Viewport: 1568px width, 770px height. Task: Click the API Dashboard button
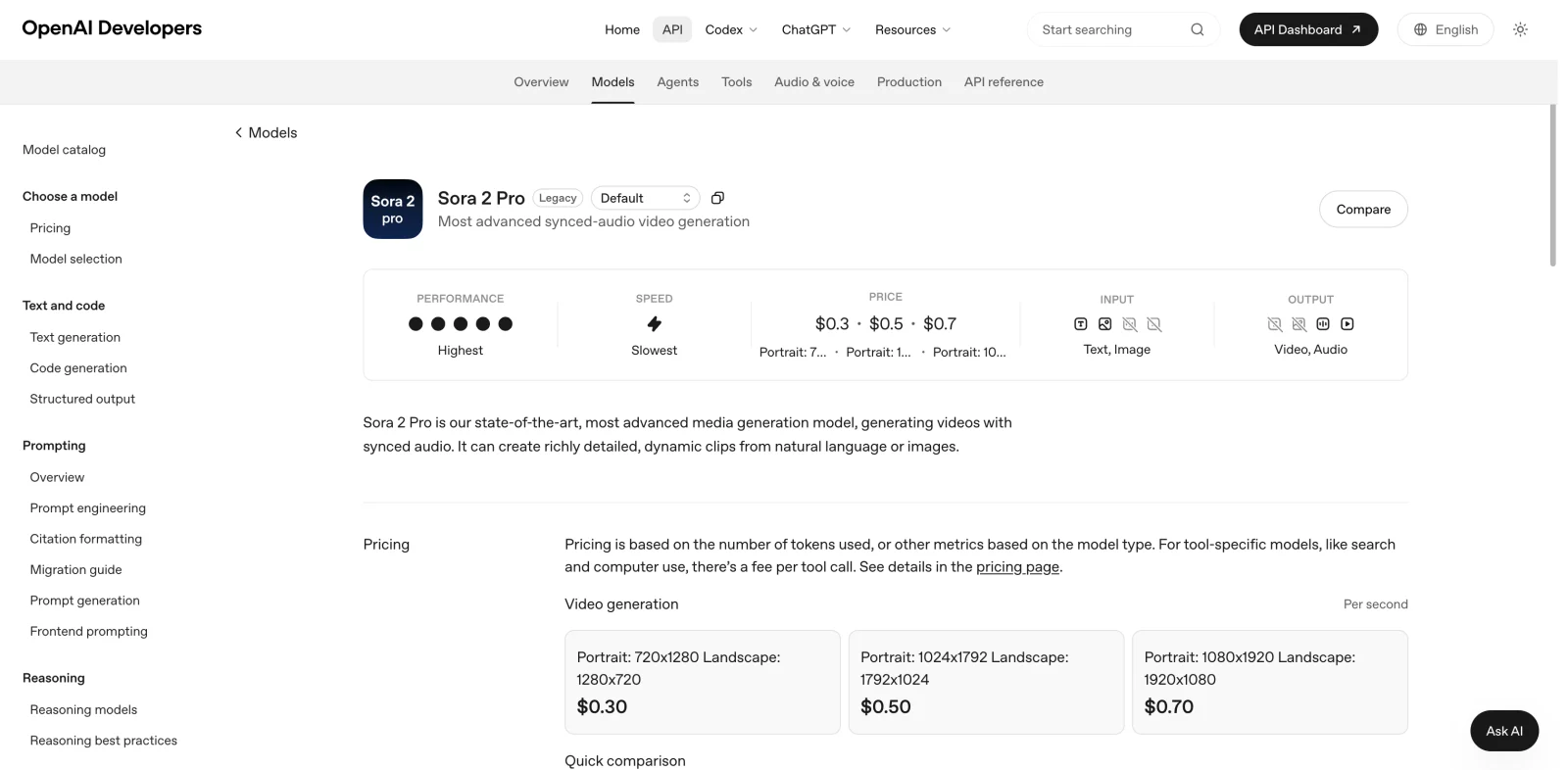[1308, 29]
